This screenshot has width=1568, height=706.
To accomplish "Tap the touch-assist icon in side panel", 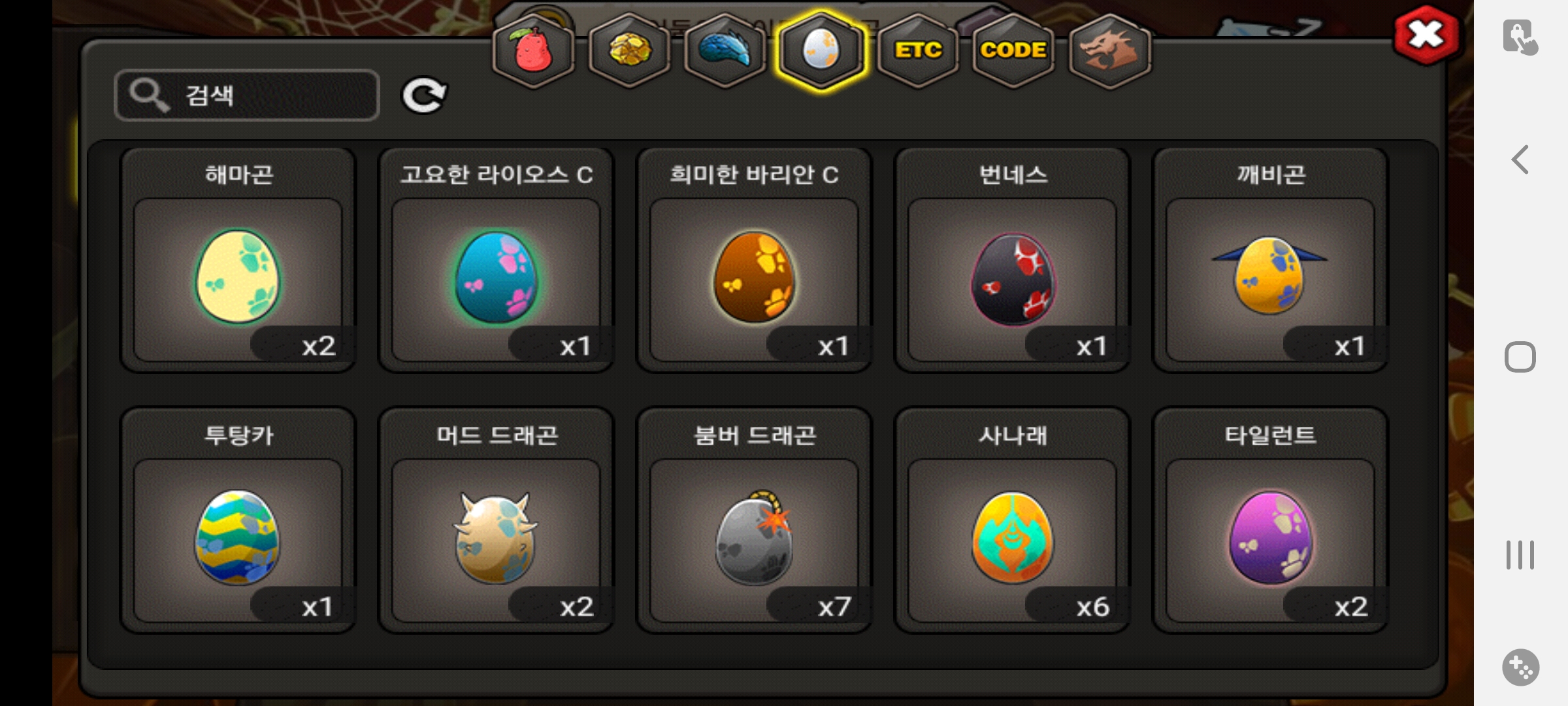I will (1520, 37).
